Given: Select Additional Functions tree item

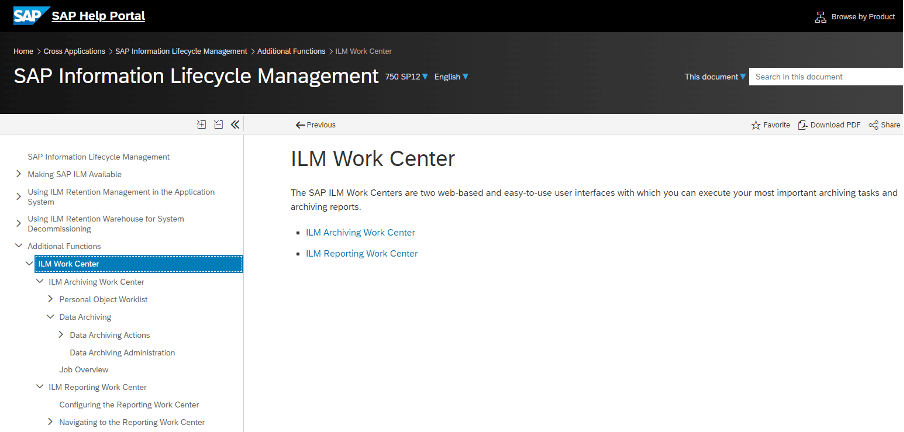Looking at the screenshot, I should pos(64,246).
